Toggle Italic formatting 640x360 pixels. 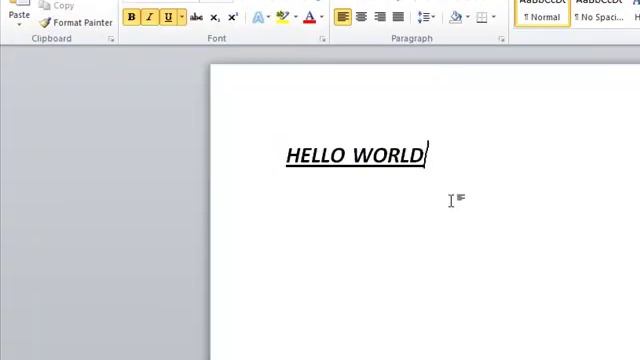click(150, 17)
